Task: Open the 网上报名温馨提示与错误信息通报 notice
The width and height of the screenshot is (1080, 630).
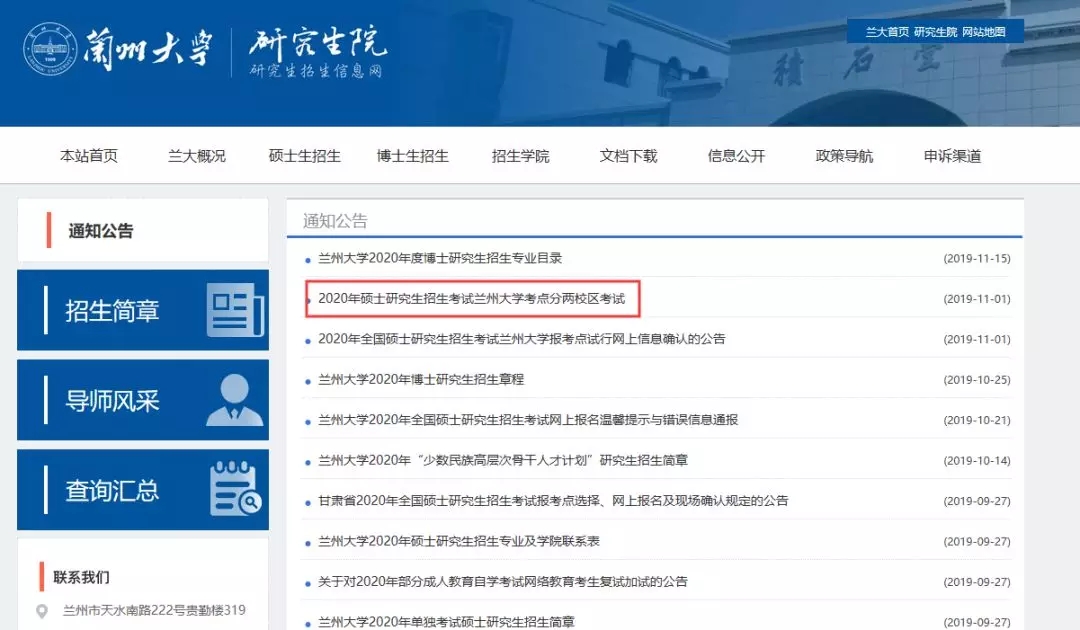Action: pyautogui.click(x=528, y=420)
